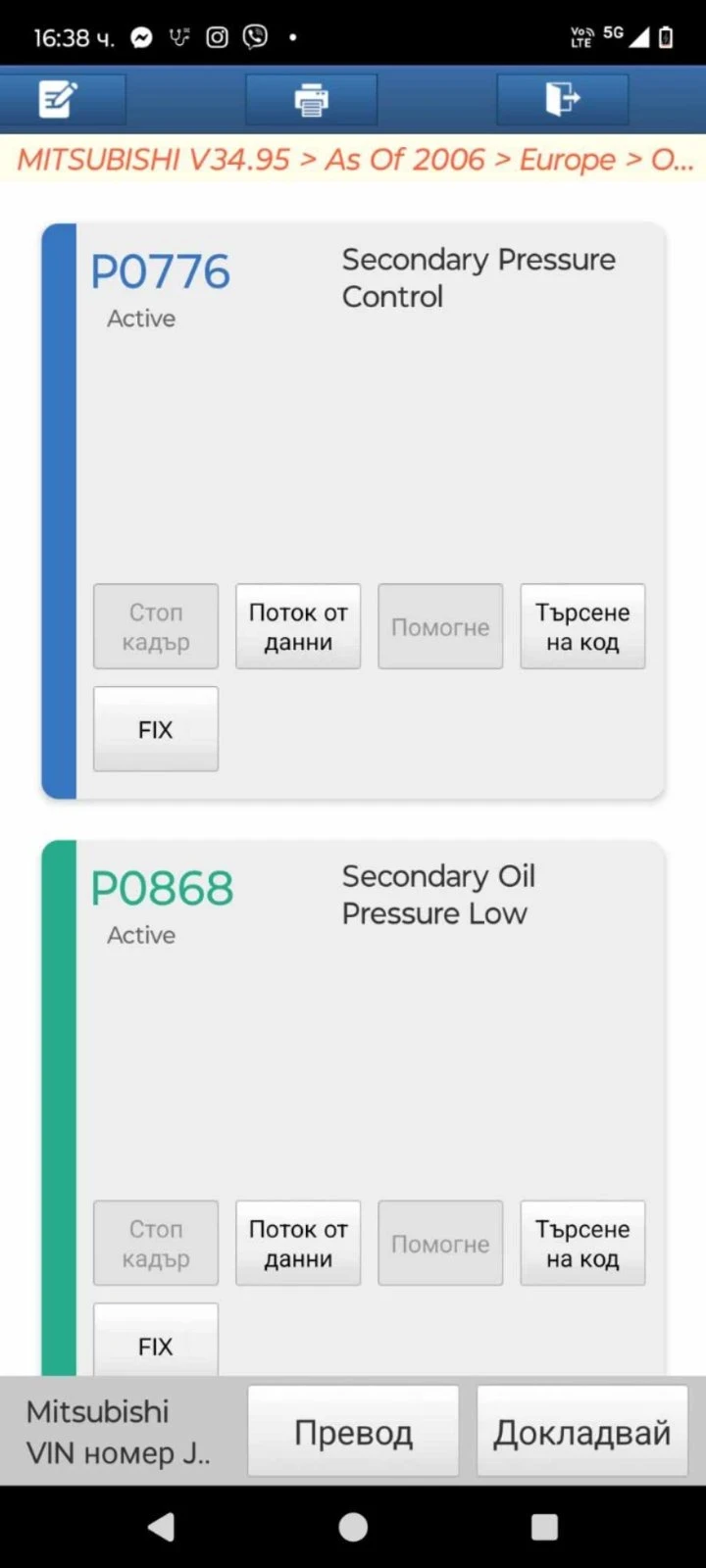Select the P0776 fault code title

click(x=160, y=271)
